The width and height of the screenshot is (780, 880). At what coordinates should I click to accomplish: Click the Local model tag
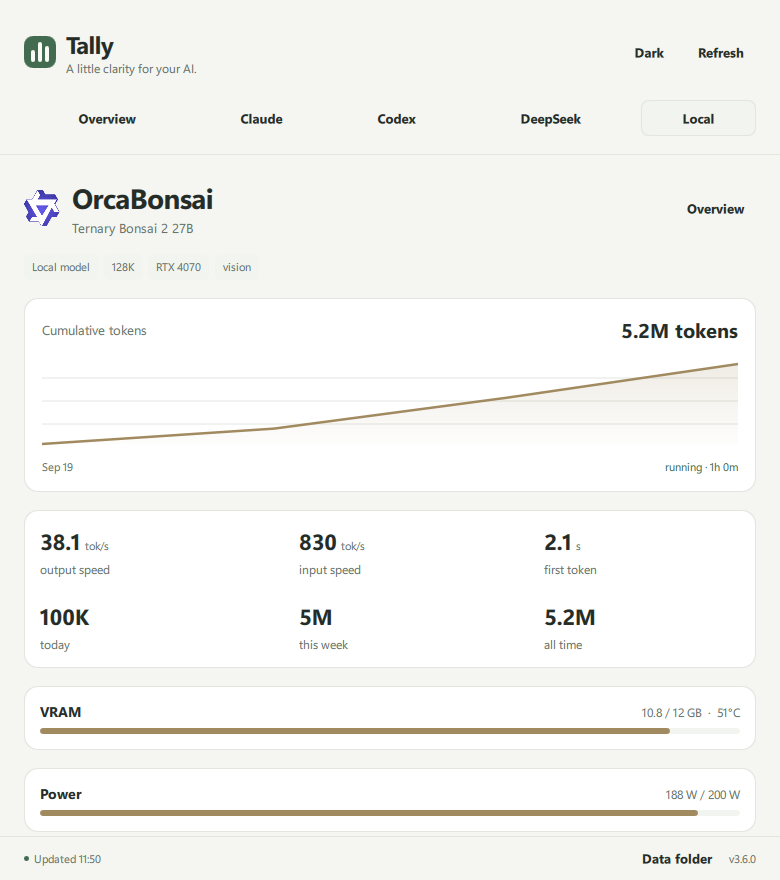[x=61, y=267]
